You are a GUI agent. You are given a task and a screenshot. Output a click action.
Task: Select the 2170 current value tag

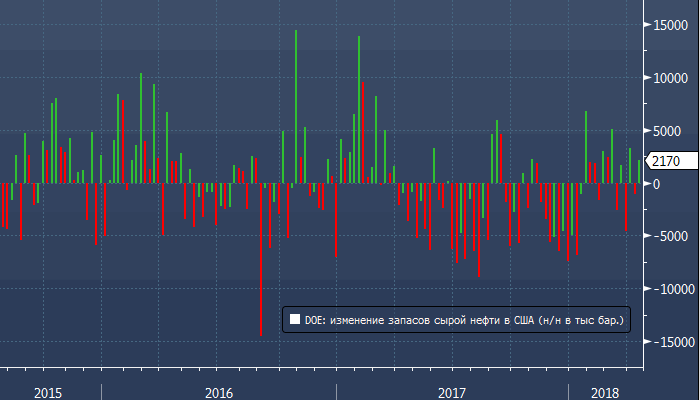(x=665, y=161)
